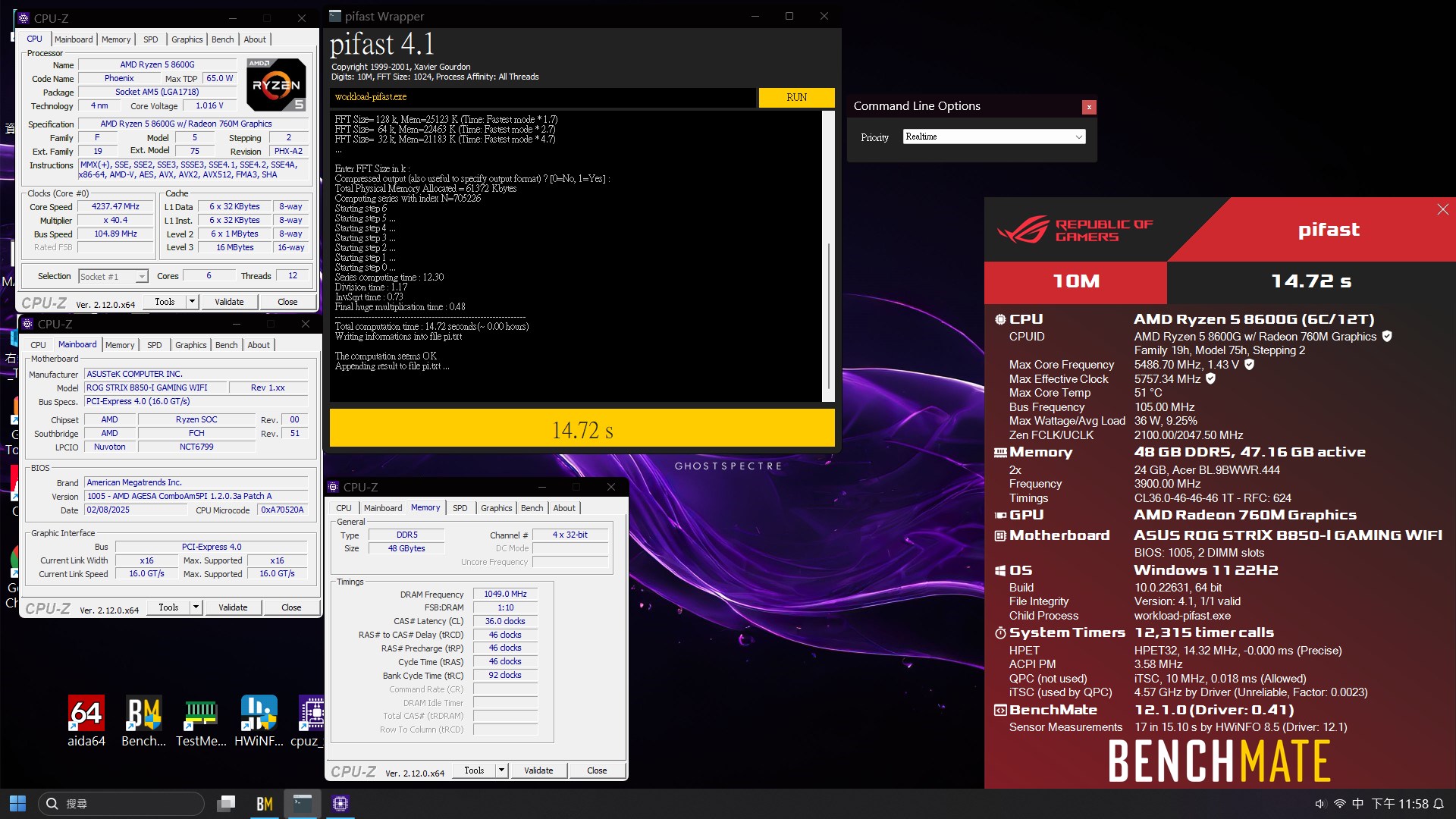This screenshot has height=819, width=1456.
Task: Expand Tools dropdown arrow in Memory window
Action: (x=501, y=770)
